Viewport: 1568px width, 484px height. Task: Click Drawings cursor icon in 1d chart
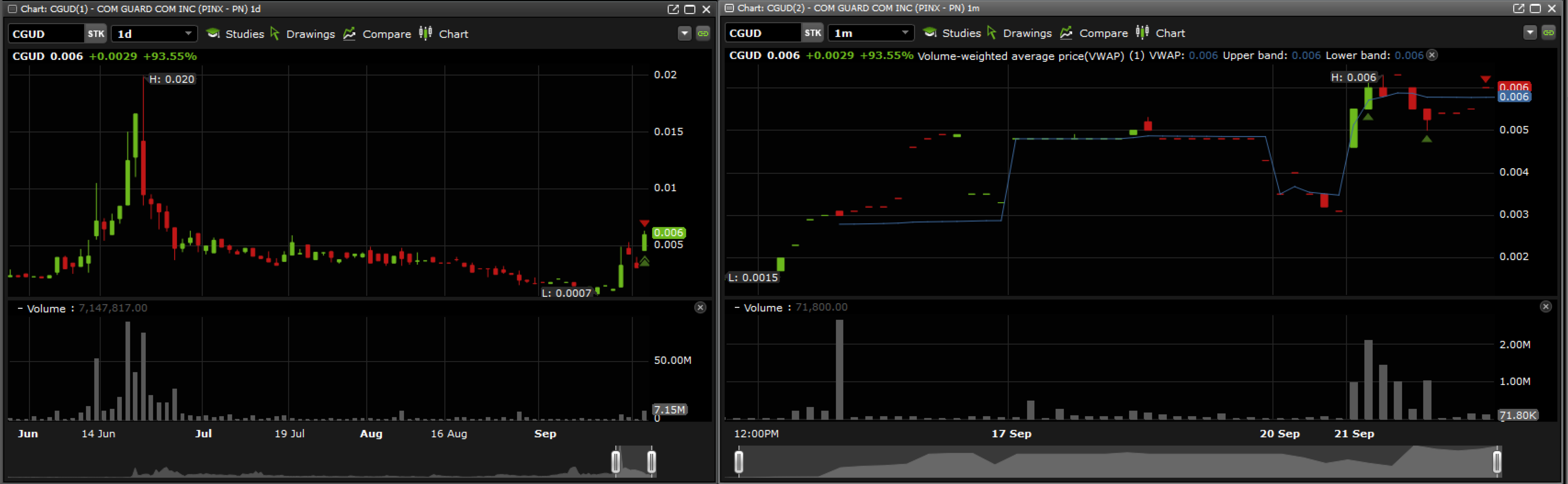[275, 34]
